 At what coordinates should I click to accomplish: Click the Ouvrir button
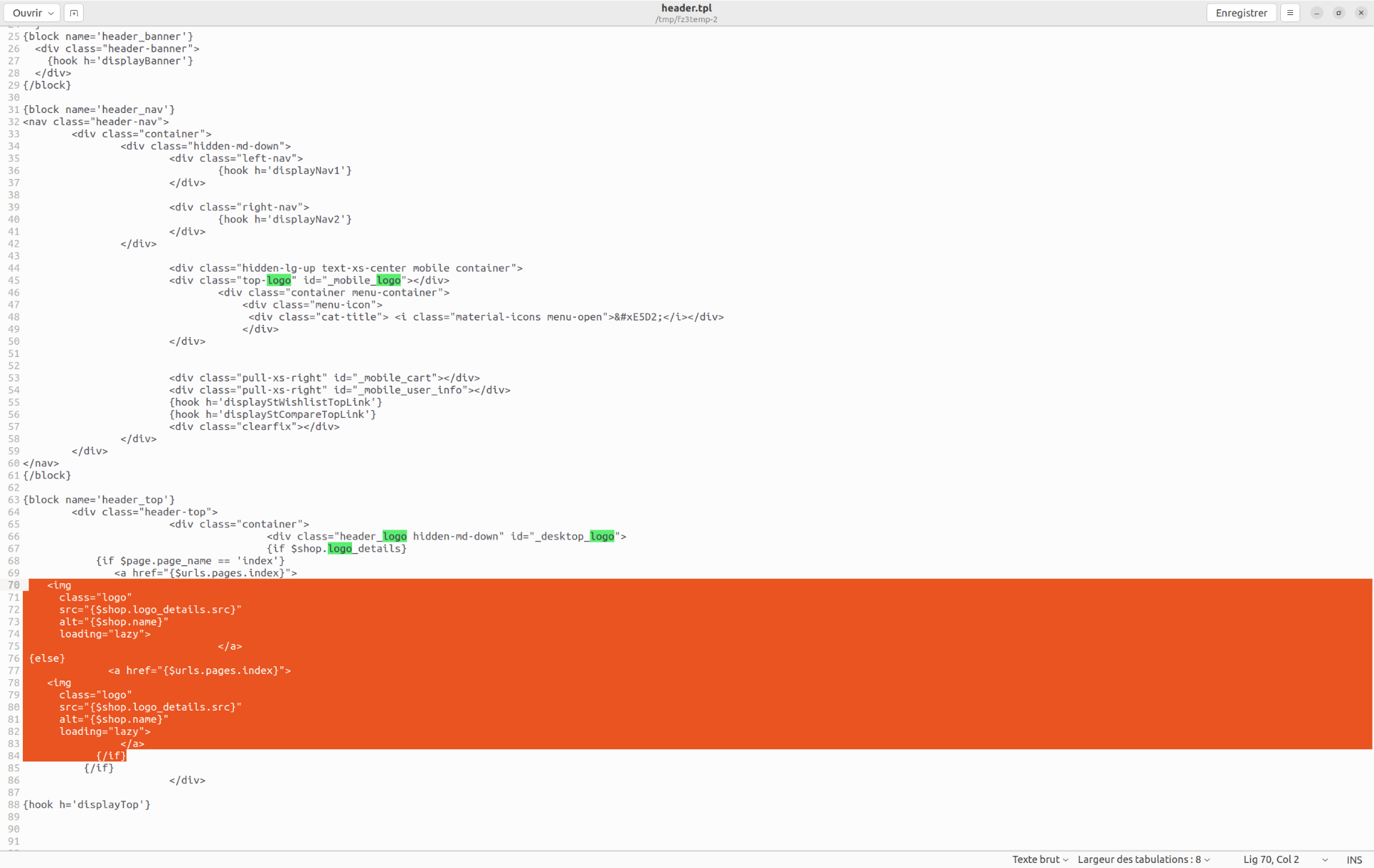coord(27,13)
